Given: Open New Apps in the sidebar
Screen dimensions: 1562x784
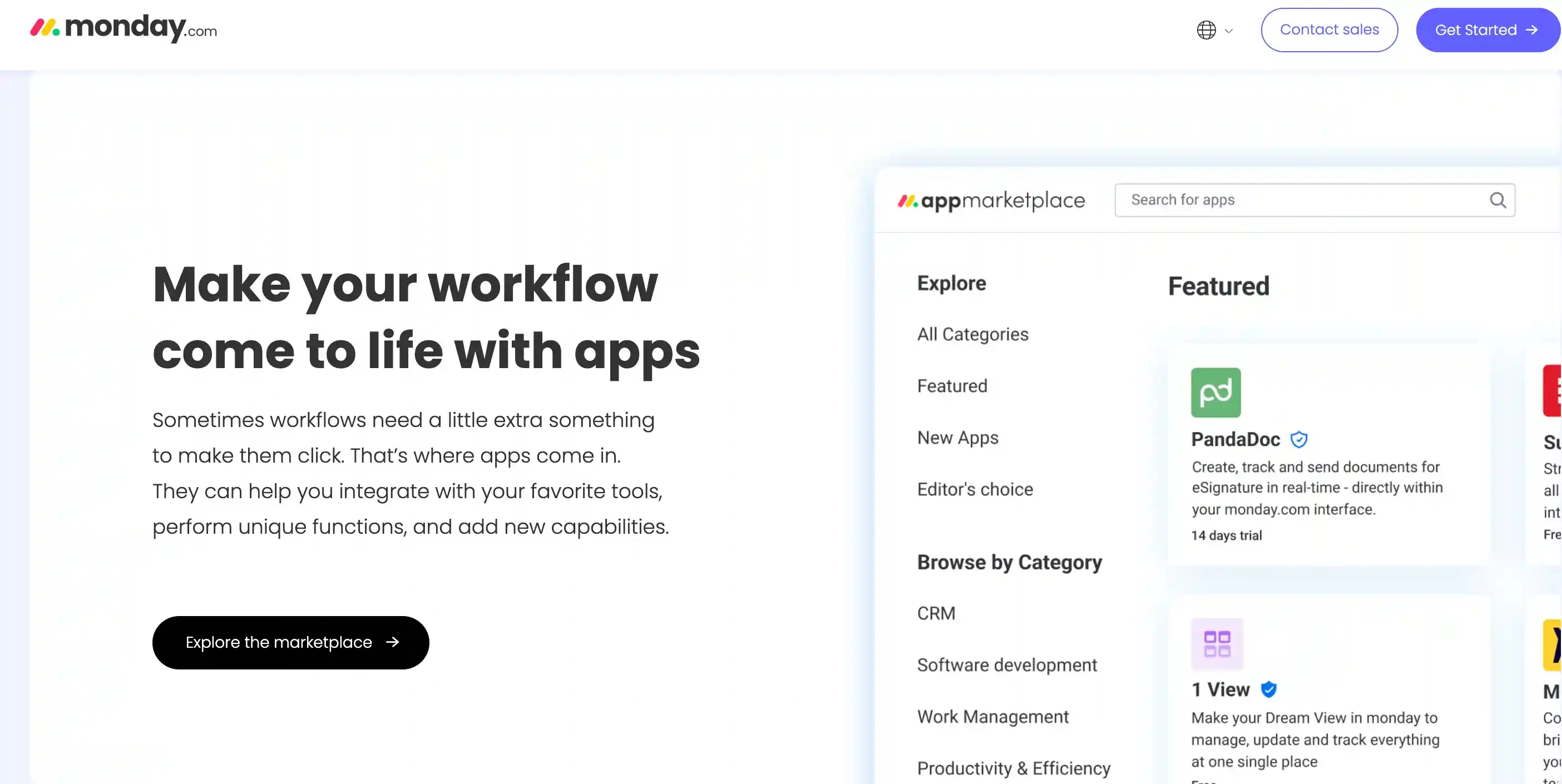Looking at the screenshot, I should (957, 438).
